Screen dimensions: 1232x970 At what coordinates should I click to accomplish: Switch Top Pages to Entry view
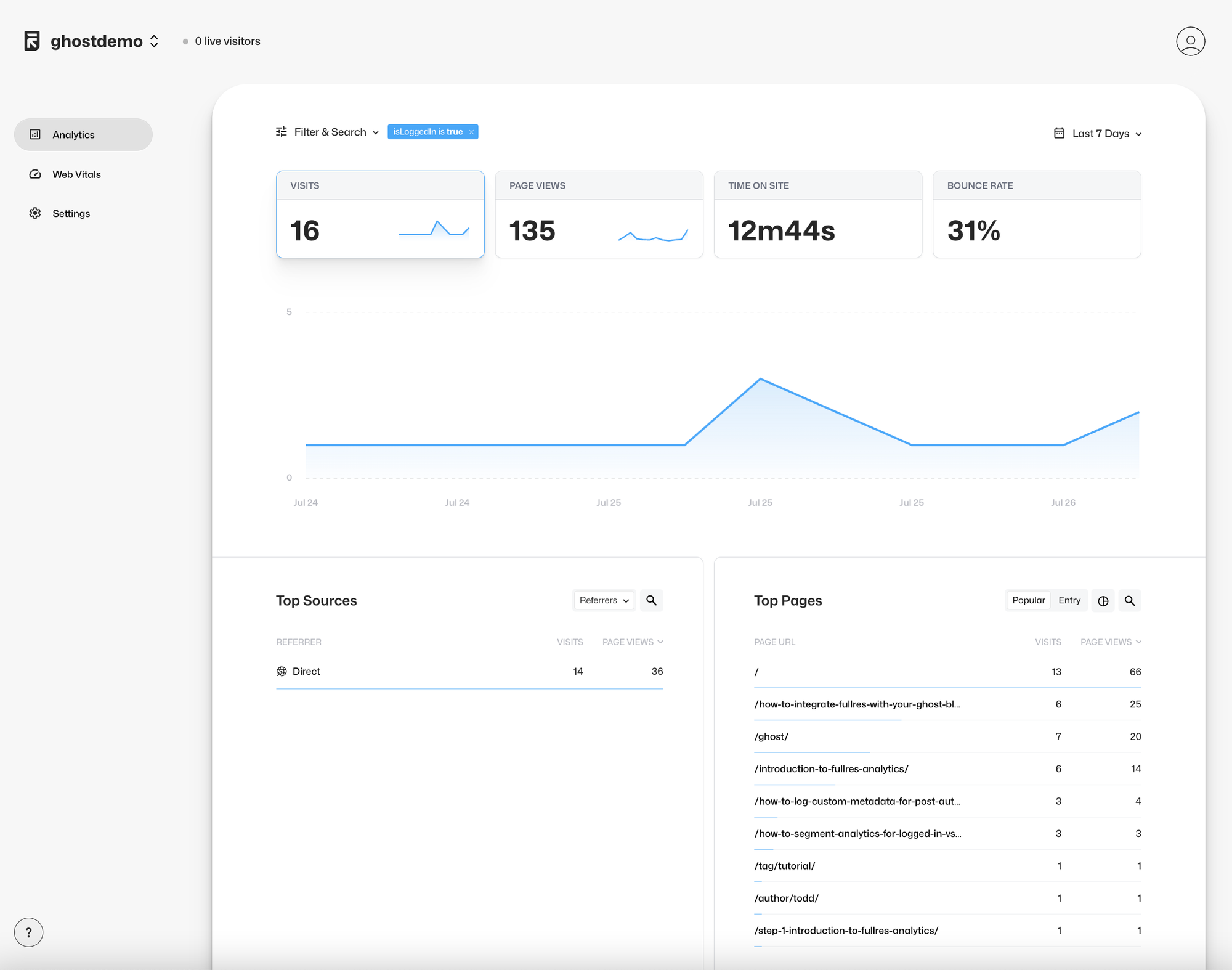pos(1069,600)
